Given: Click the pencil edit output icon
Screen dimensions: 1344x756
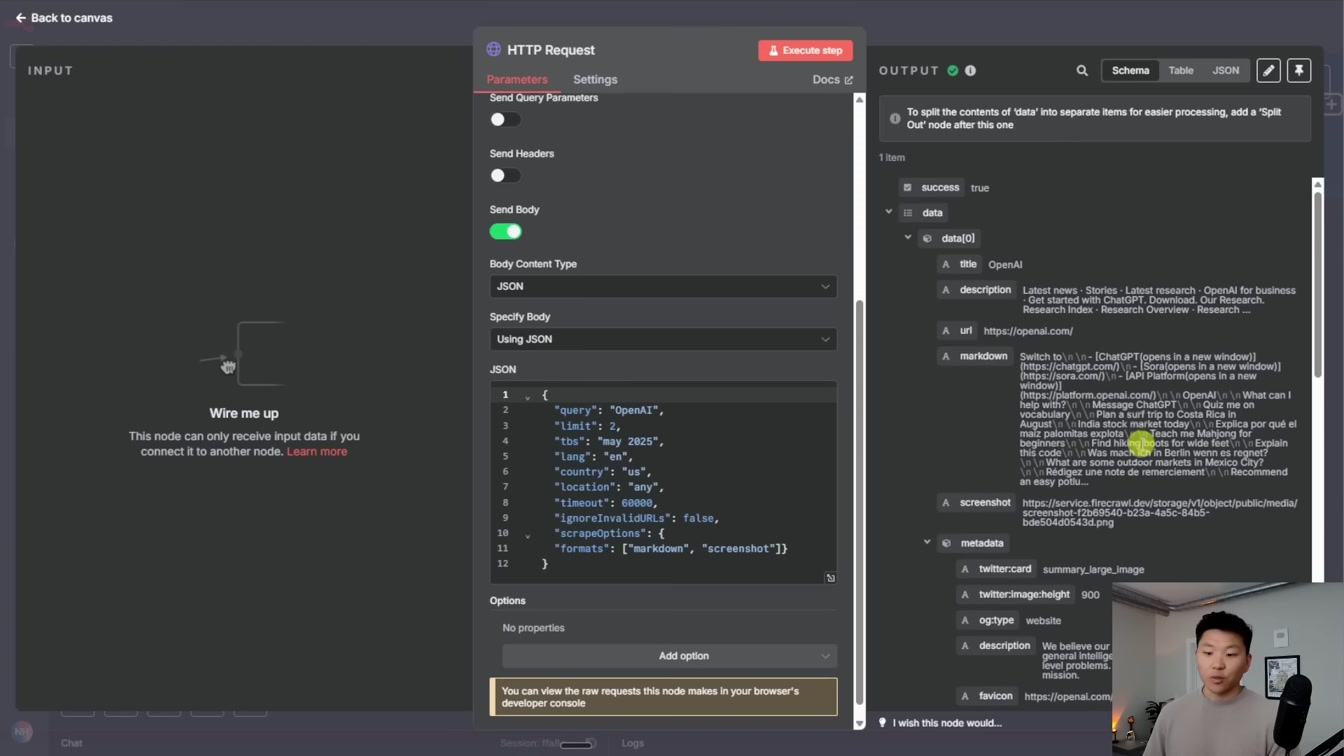Looking at the screenshot, I should pyautogui.click(x=1268, y=71).
